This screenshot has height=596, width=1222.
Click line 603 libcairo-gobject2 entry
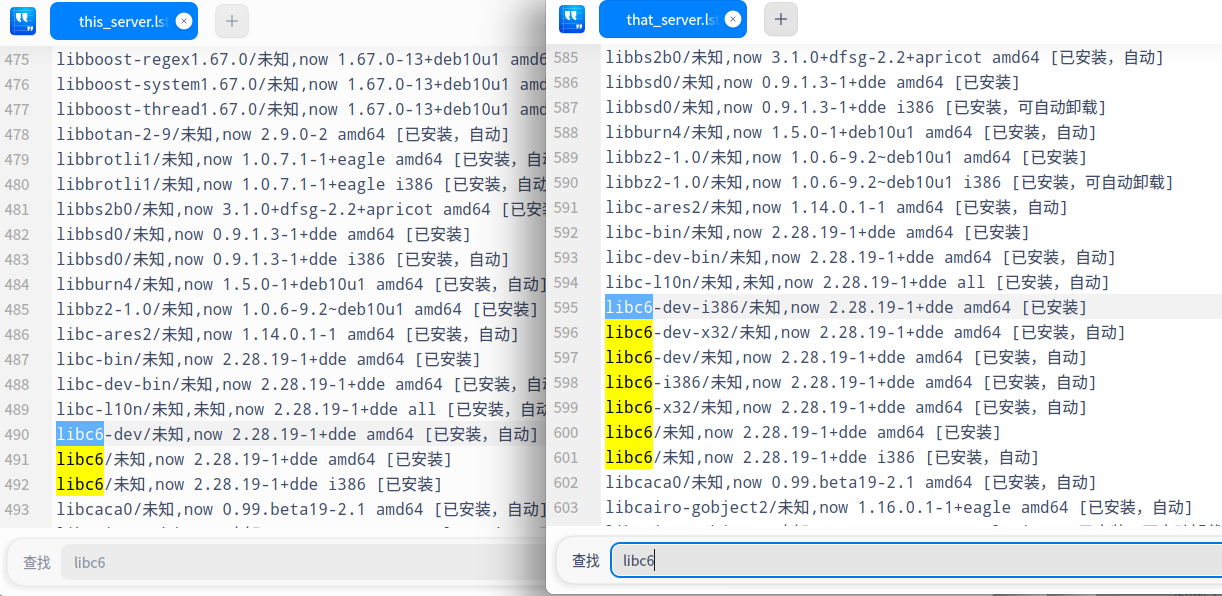click(x=899, y=507)
